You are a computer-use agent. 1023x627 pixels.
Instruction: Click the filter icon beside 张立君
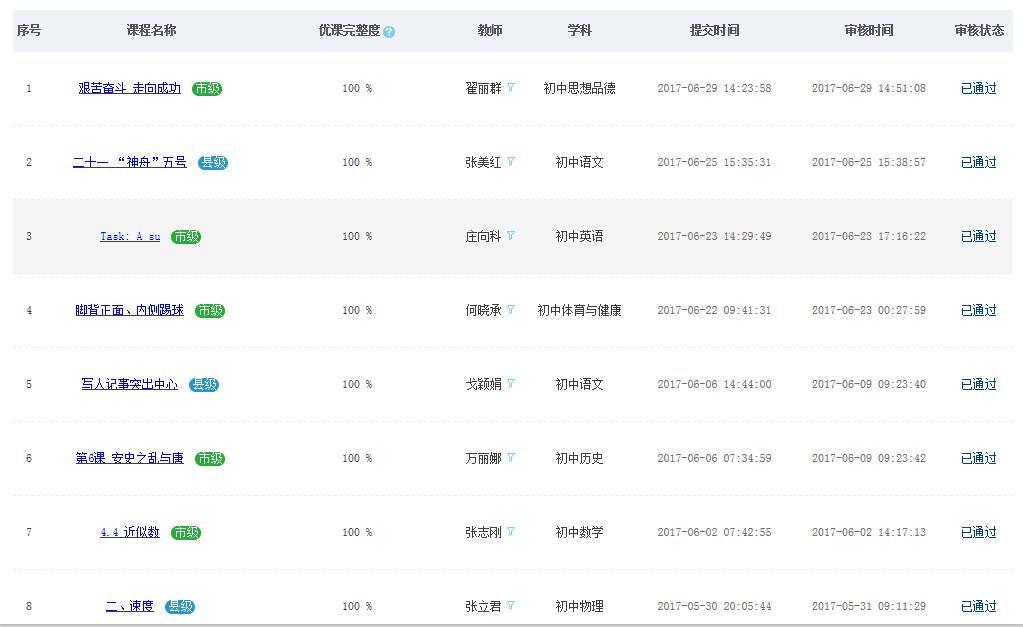pos(511,606)
